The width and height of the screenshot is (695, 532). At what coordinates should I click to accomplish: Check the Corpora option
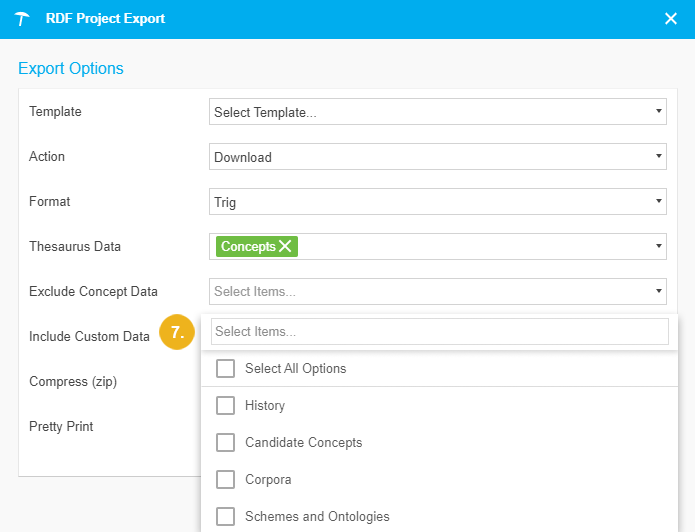tap(226, 480)
